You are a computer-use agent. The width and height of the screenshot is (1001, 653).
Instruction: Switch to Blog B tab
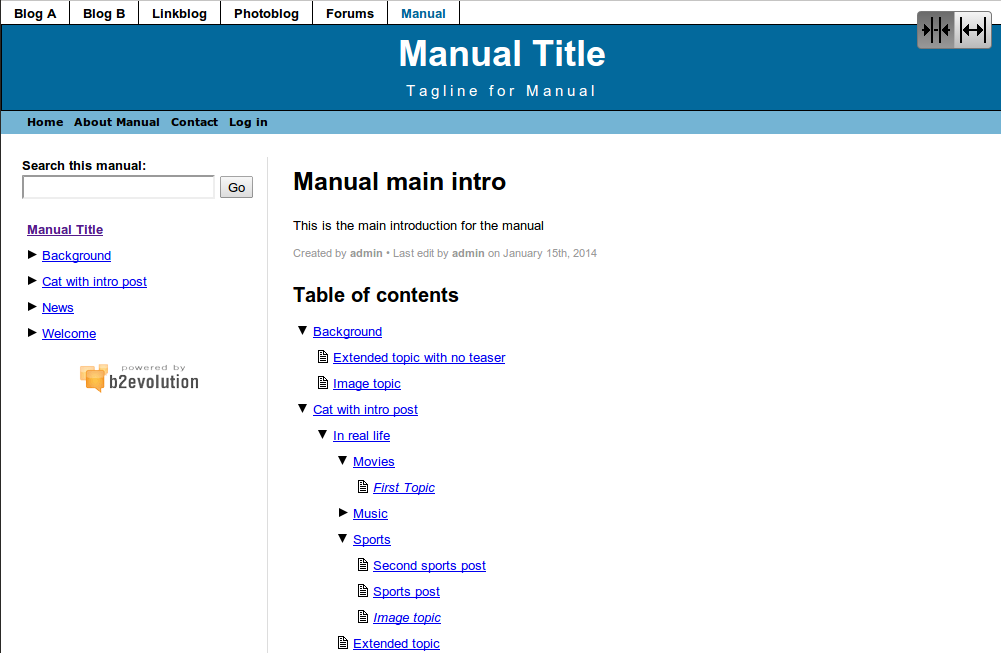[x=104, y=13]
